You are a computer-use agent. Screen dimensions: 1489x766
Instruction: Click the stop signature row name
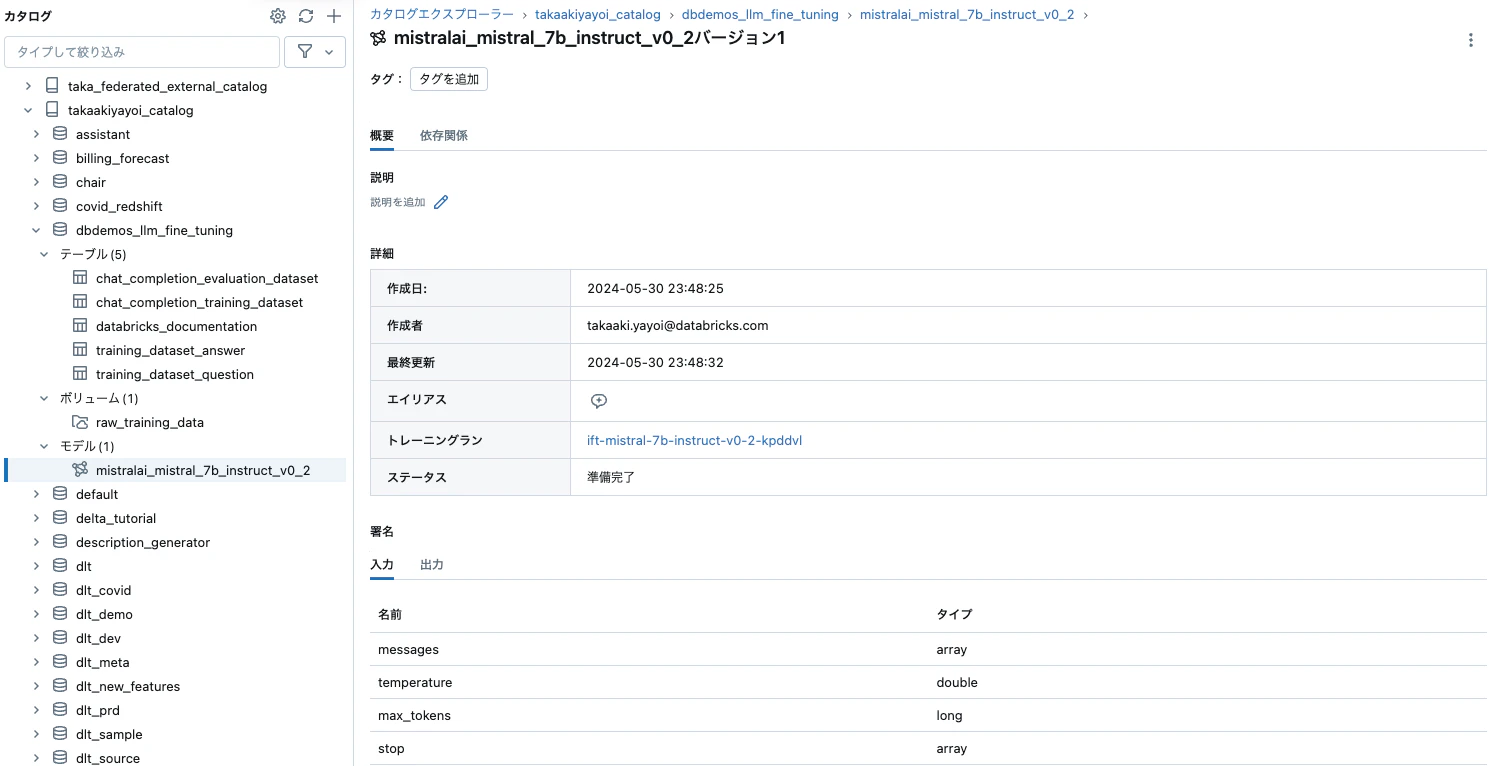point(391,749)
